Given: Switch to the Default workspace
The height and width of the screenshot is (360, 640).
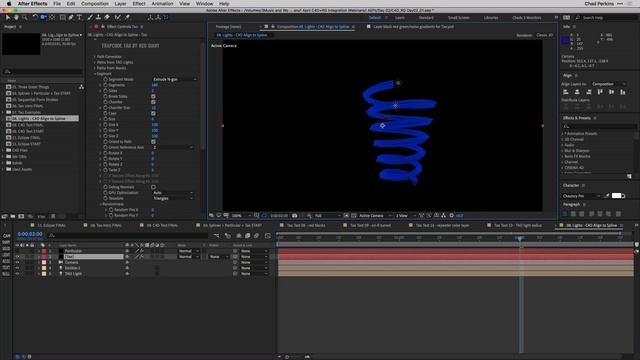Looking at the screenshot, I should [374, 18].
